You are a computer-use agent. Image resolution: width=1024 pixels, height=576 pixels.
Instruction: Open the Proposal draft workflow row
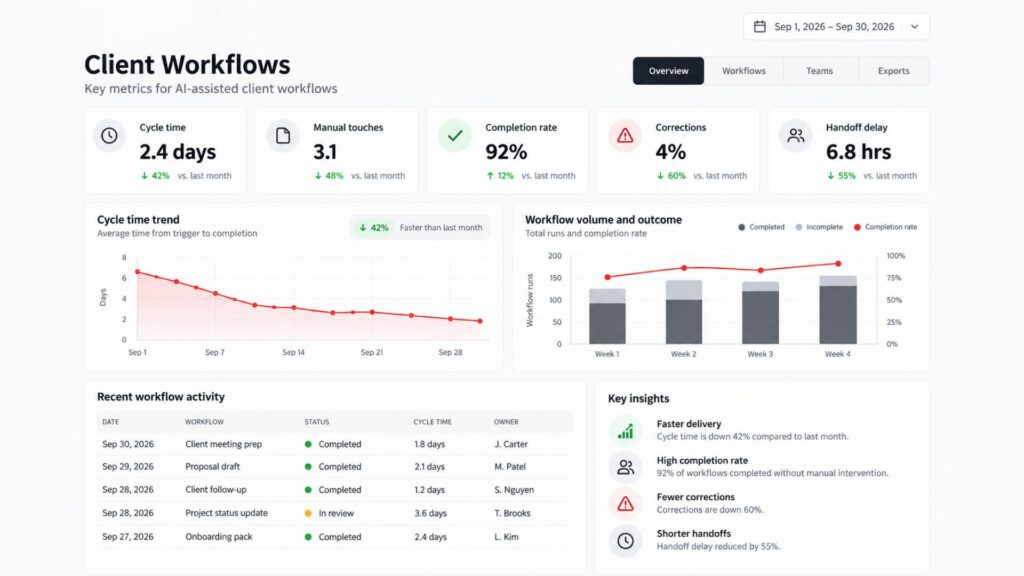click(335, 467)
